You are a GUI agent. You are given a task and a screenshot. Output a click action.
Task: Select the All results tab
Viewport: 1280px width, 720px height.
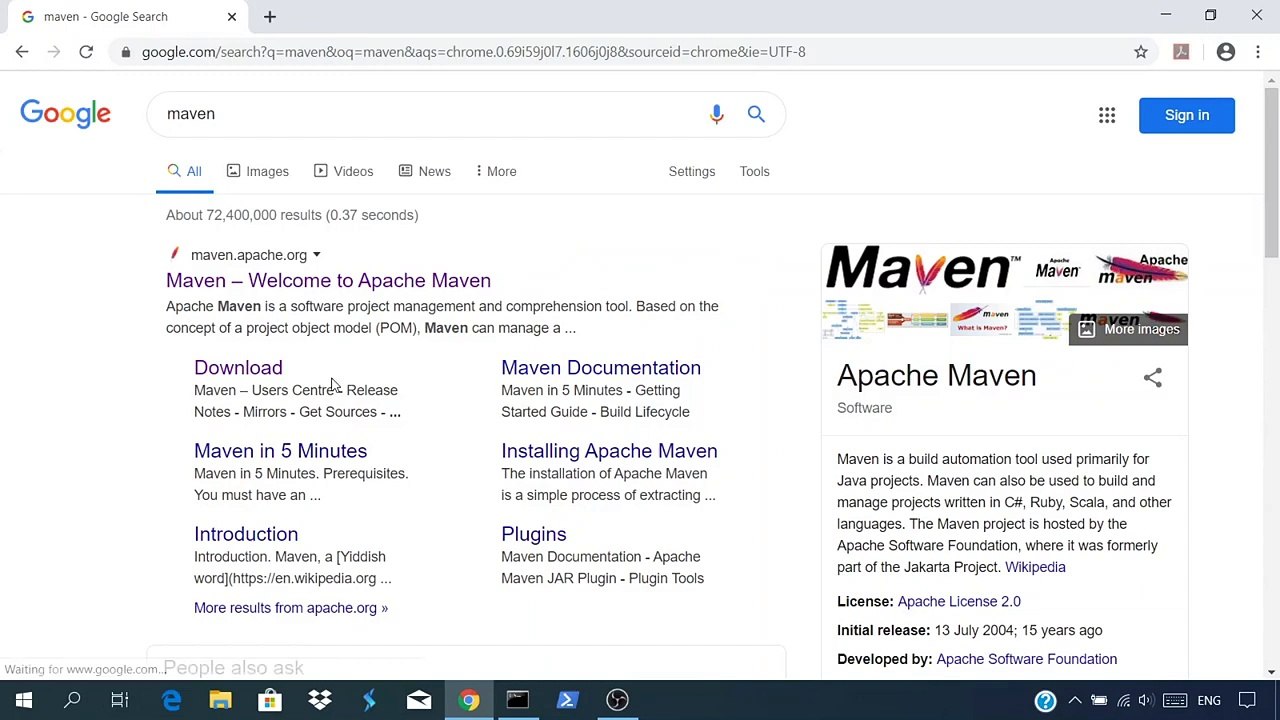pos(185,171)
